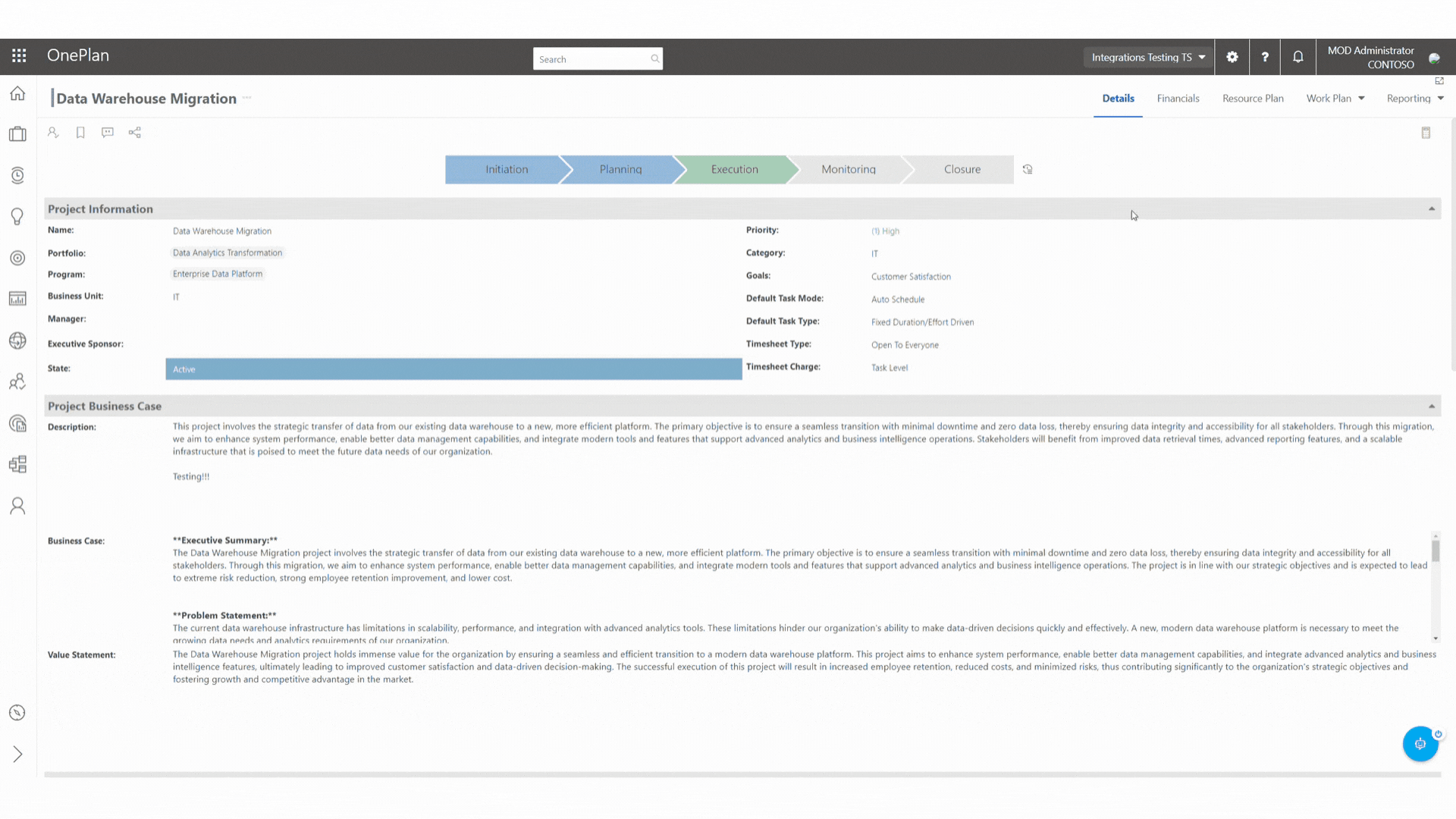Open the app launcher grid icon
This screenshot has width=1456, height=819.
pos(19,55)
